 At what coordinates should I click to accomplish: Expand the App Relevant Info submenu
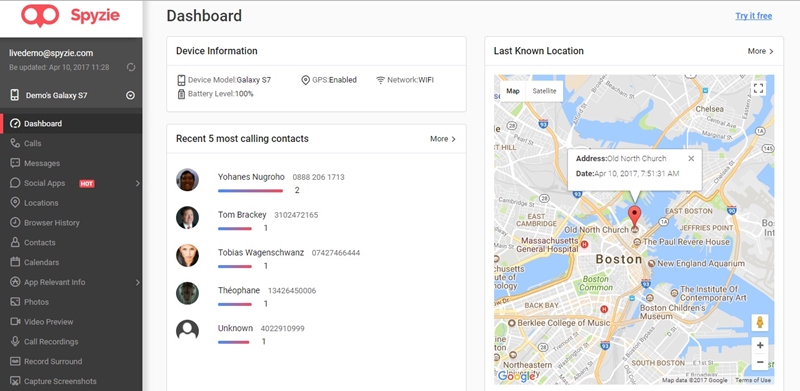point(138,282)
